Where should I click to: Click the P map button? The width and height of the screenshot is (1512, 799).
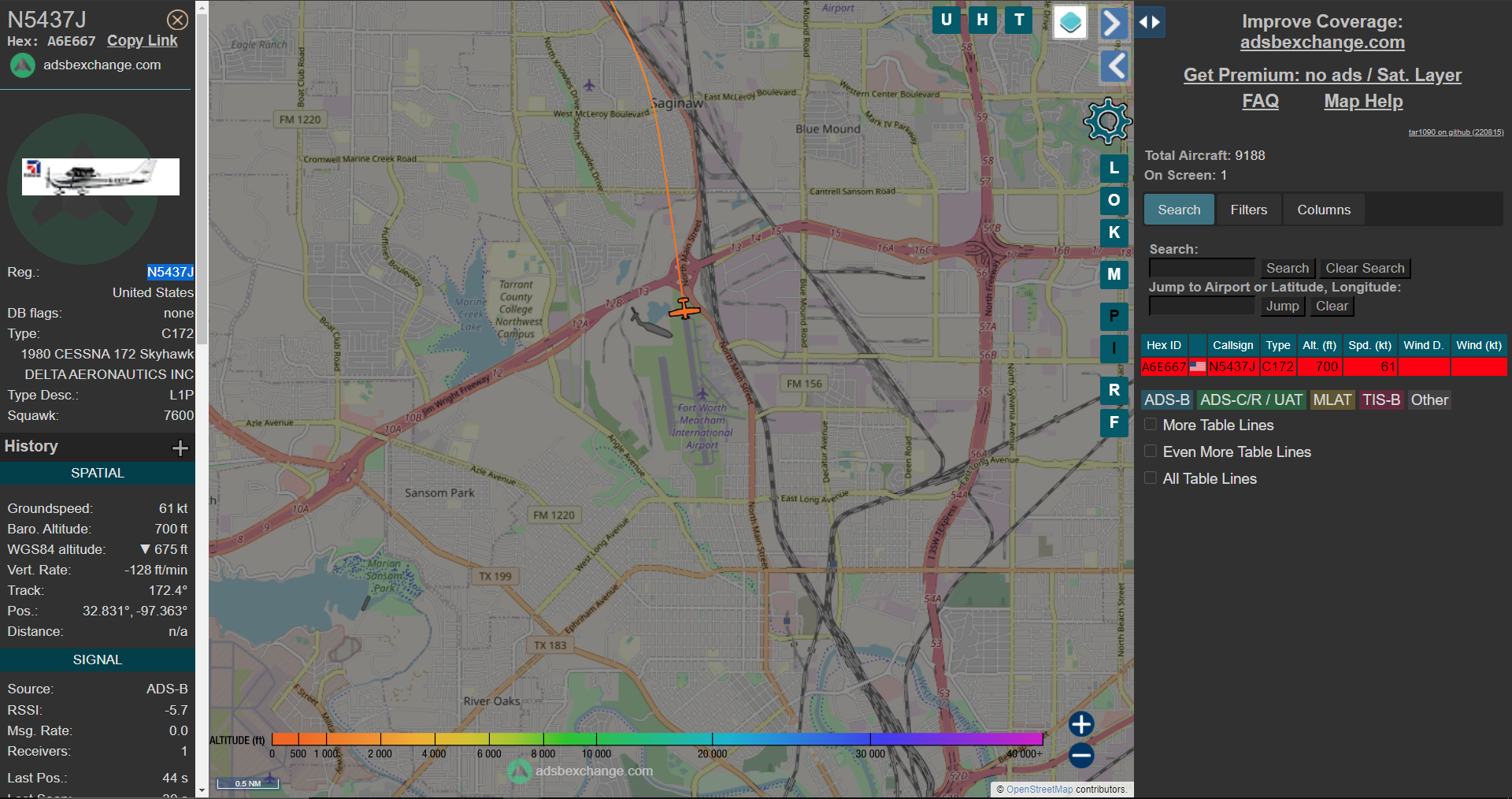click(x=1114, y=316)
